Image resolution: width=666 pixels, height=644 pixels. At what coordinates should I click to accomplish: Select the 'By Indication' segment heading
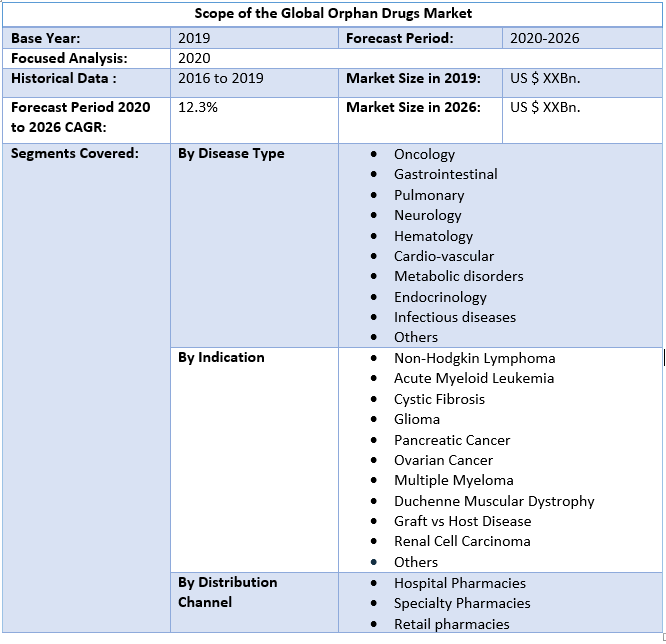coord(221,357)
